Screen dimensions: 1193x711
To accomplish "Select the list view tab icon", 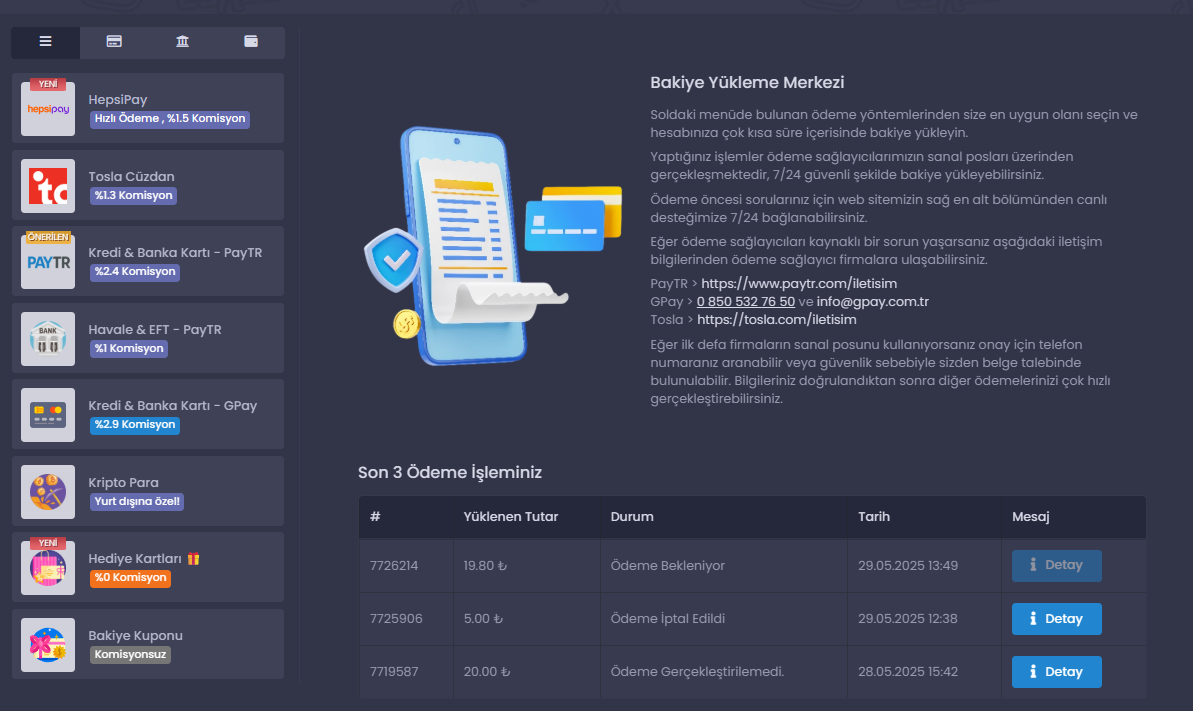I will 45,42.
